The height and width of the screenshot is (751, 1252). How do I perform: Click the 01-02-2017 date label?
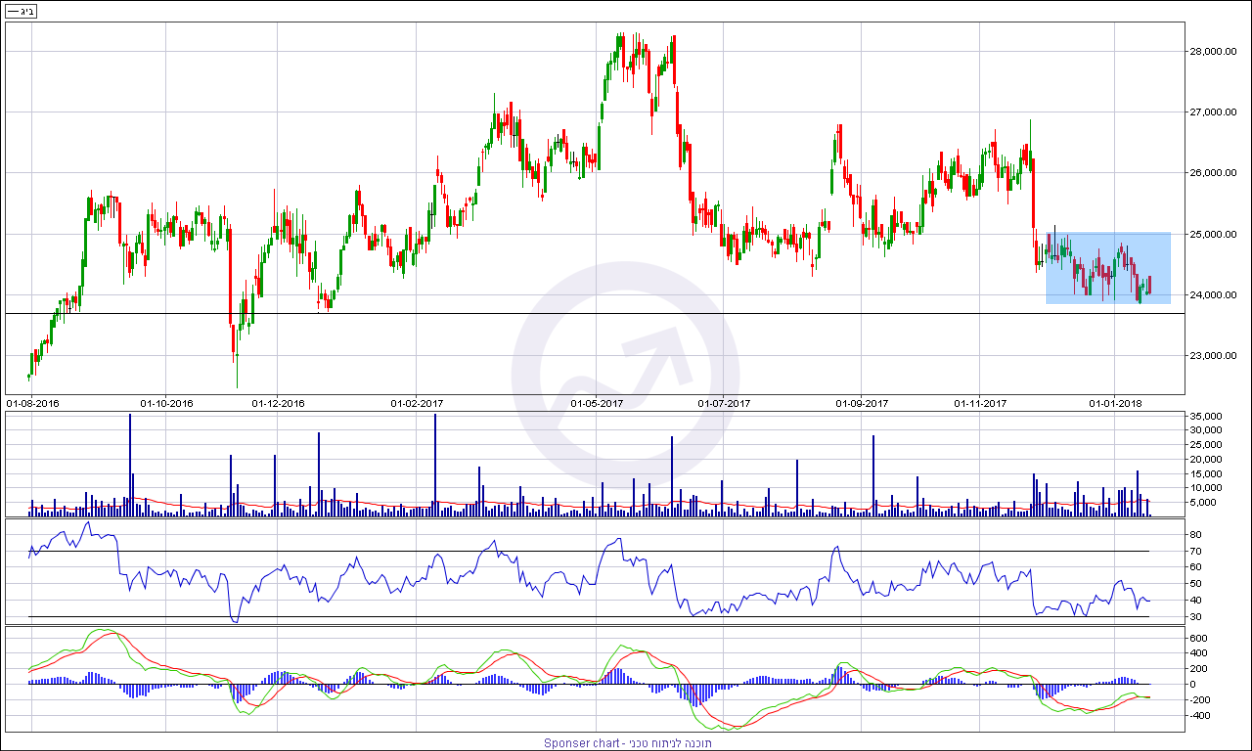(x=416, y=403)
